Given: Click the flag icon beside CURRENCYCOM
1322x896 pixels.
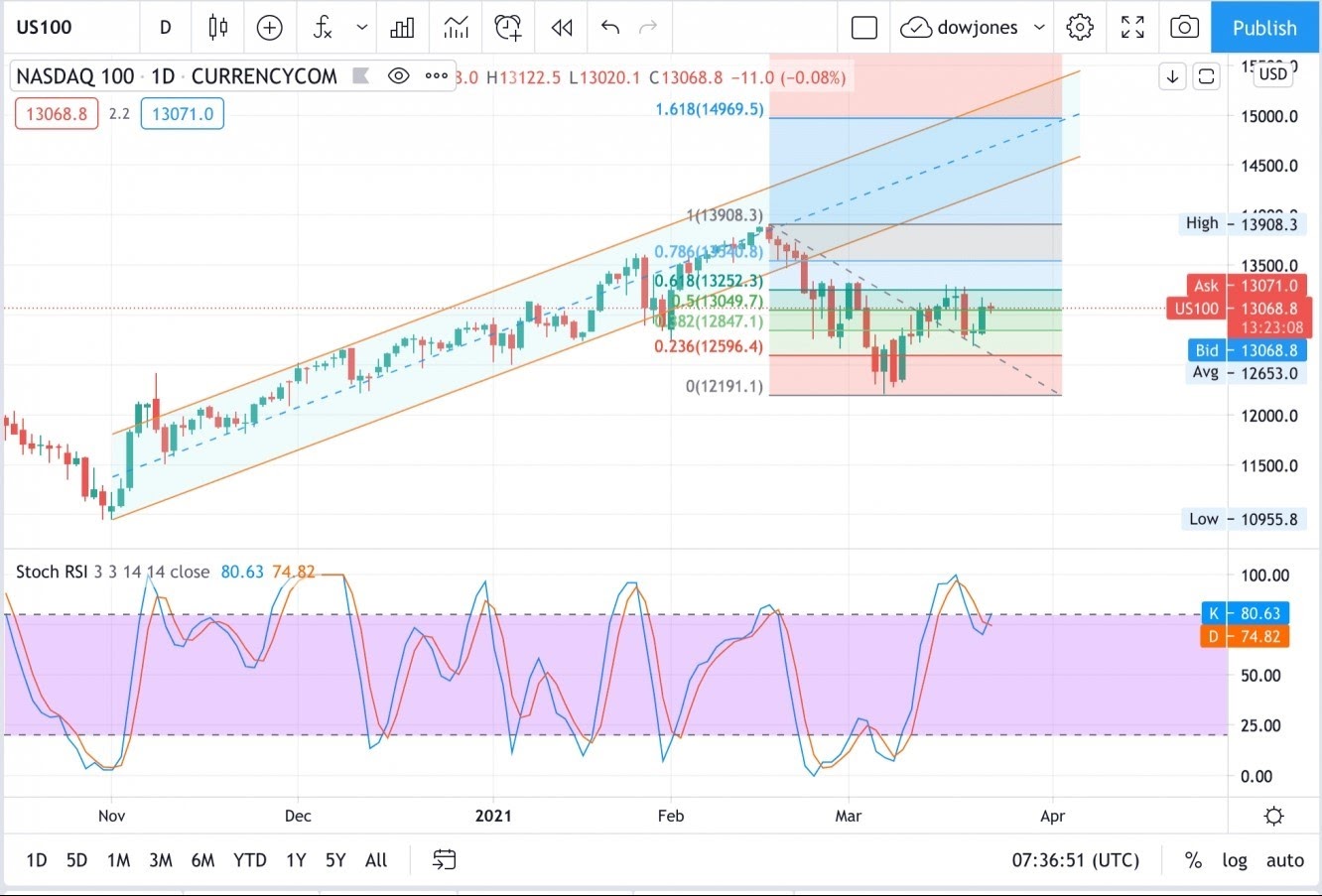Looking at the screenshot, I should 361,76.
